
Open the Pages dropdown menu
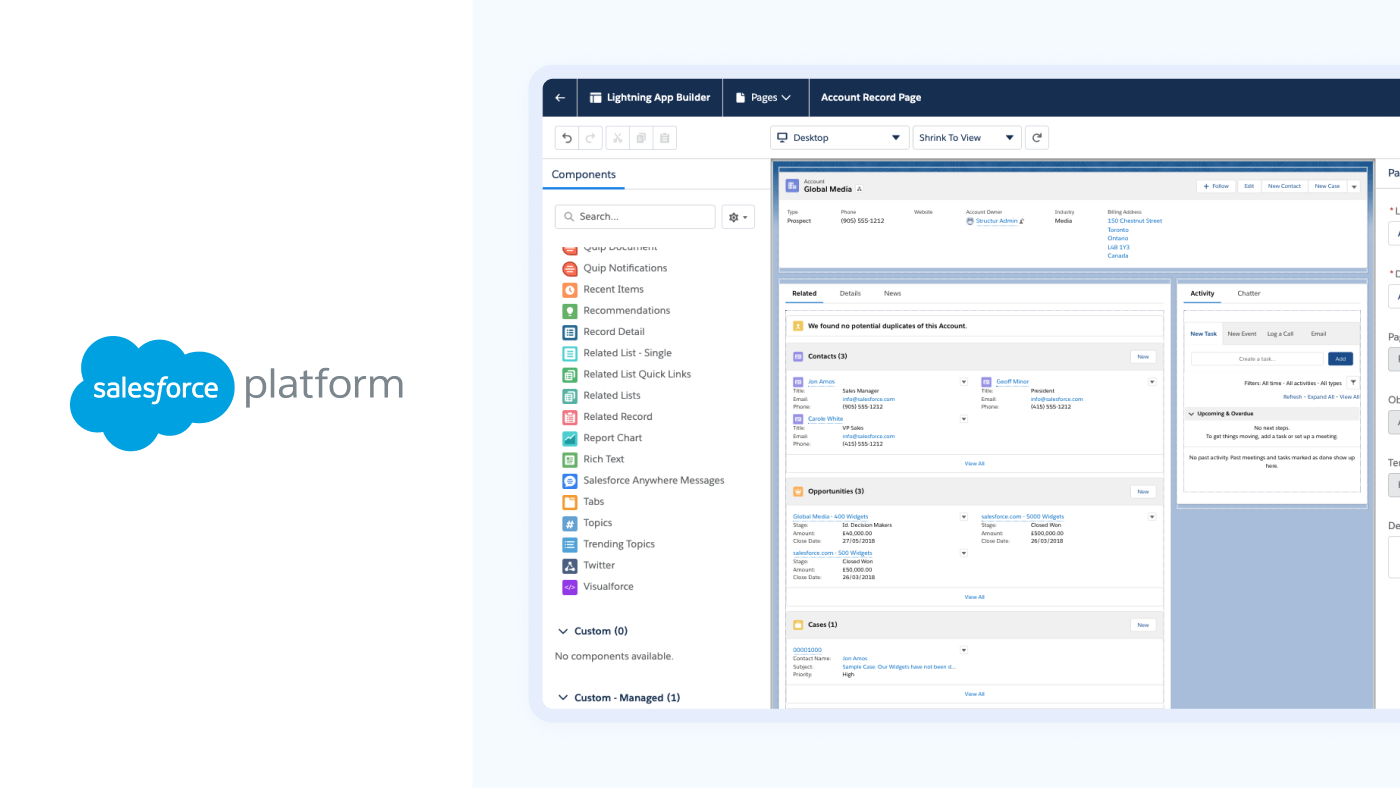(x=764, y=98)
